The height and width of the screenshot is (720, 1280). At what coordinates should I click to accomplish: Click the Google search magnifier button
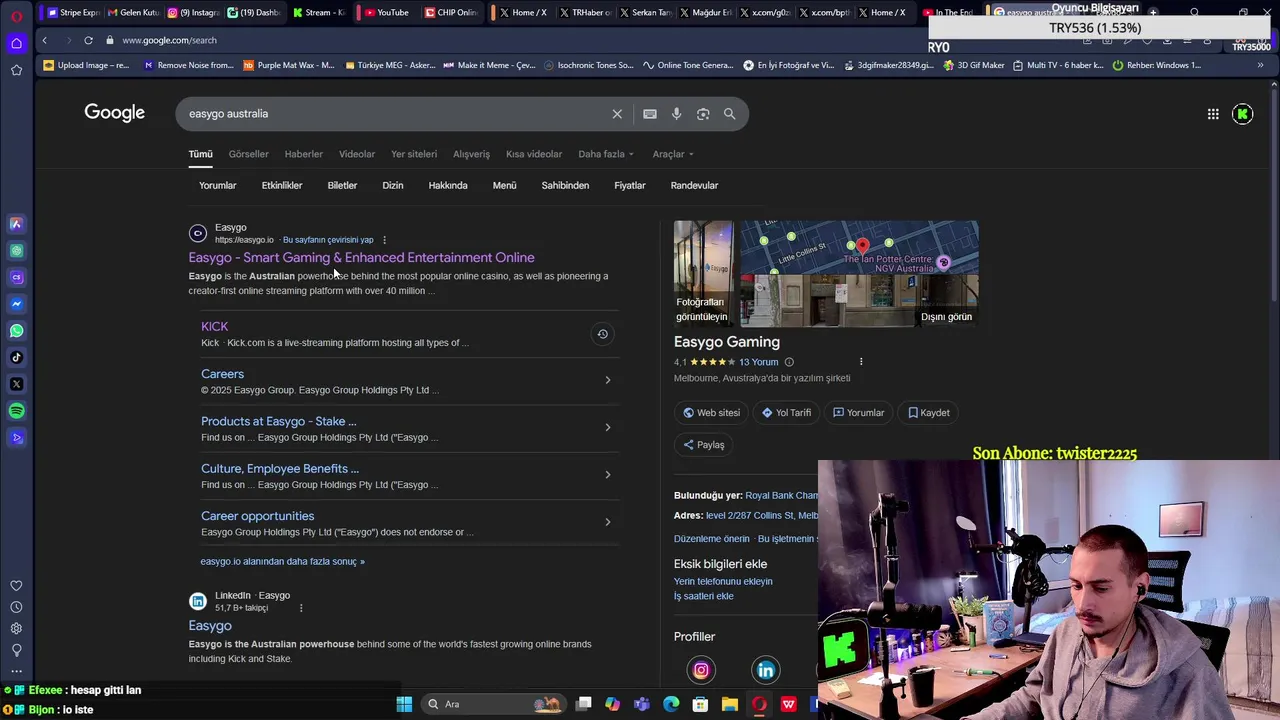pyautogui.click(x=730, y=114)
